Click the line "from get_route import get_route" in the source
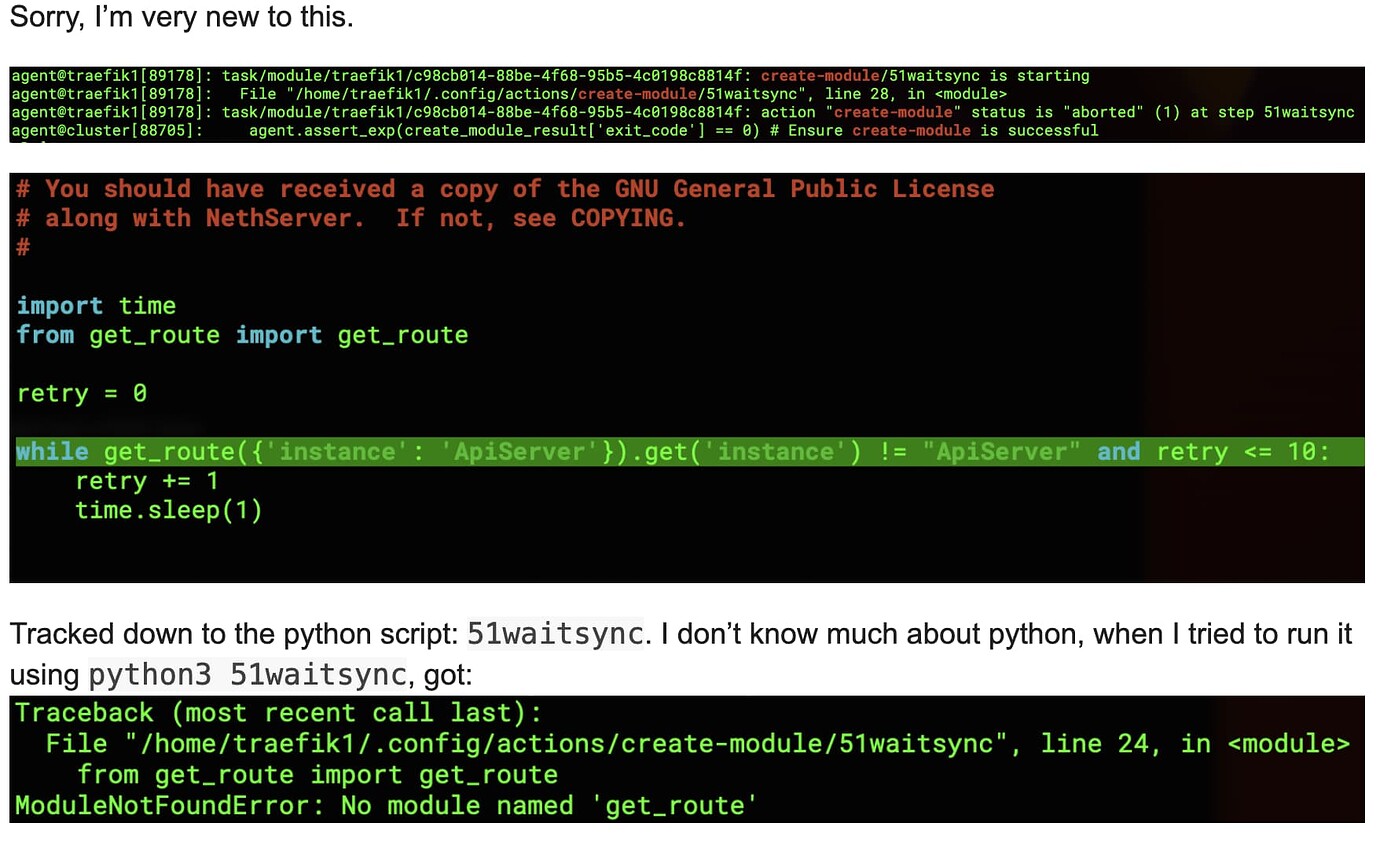 point(242,335)
